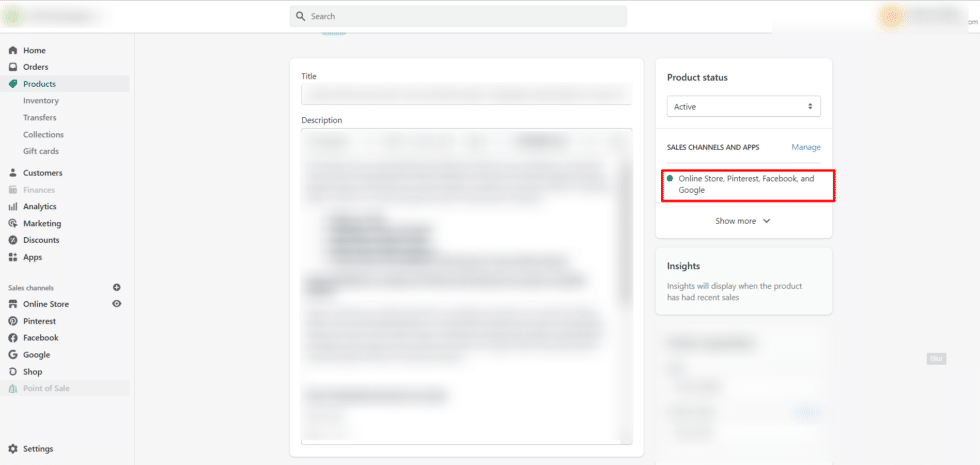Click the SALES CHANNELS AND APPS label
Viewport: 980px width, 465px height.
pyautogui.click(x=713, y=148)
